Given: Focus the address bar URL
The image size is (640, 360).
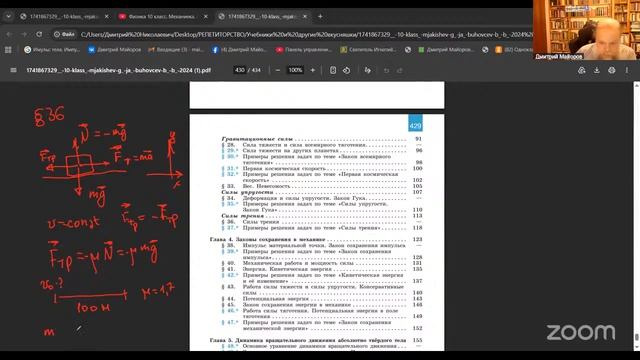Looking at the screenshot, I should click(306, 35).
